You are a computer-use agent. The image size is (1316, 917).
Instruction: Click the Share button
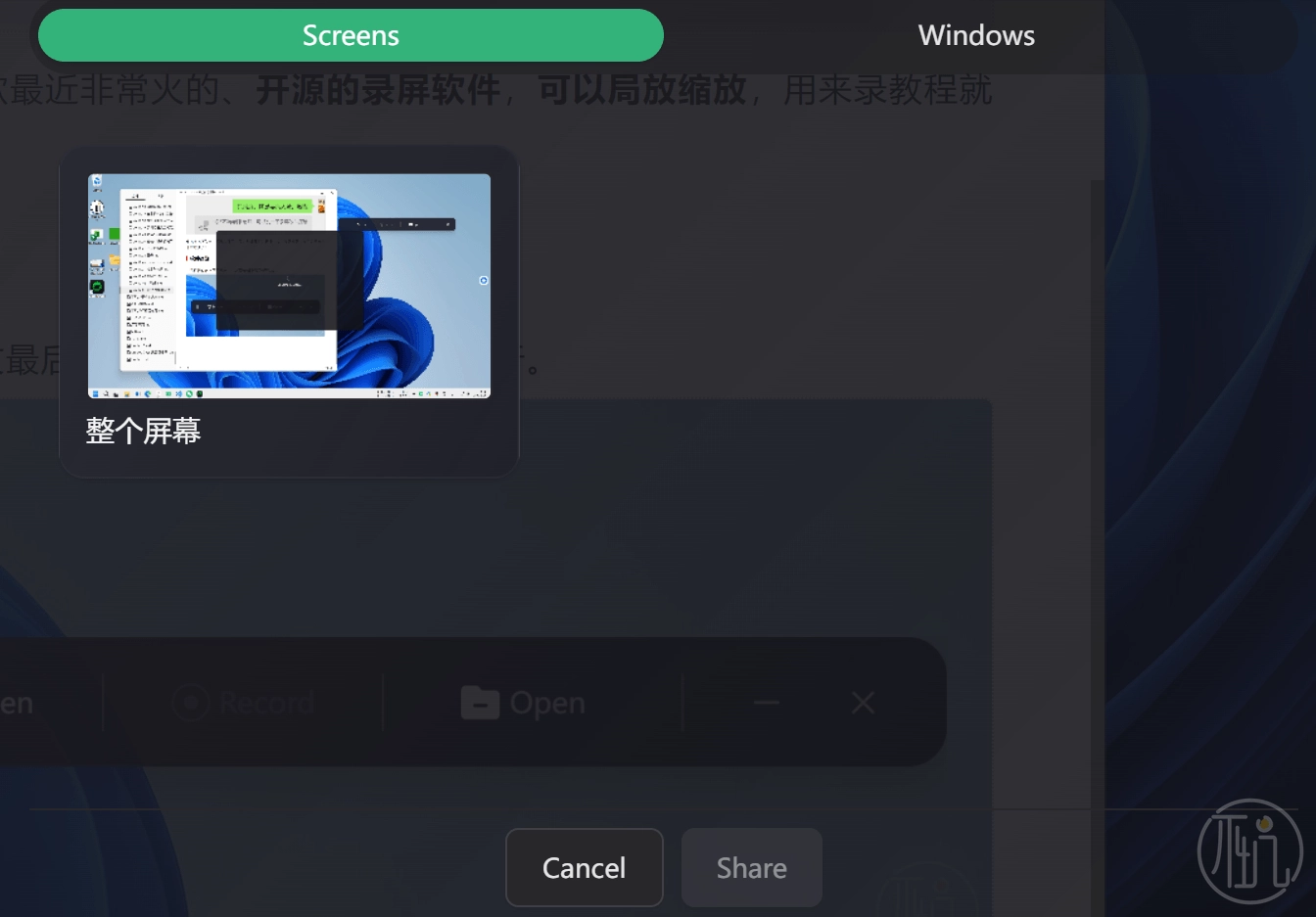click(x=751, y=868)
